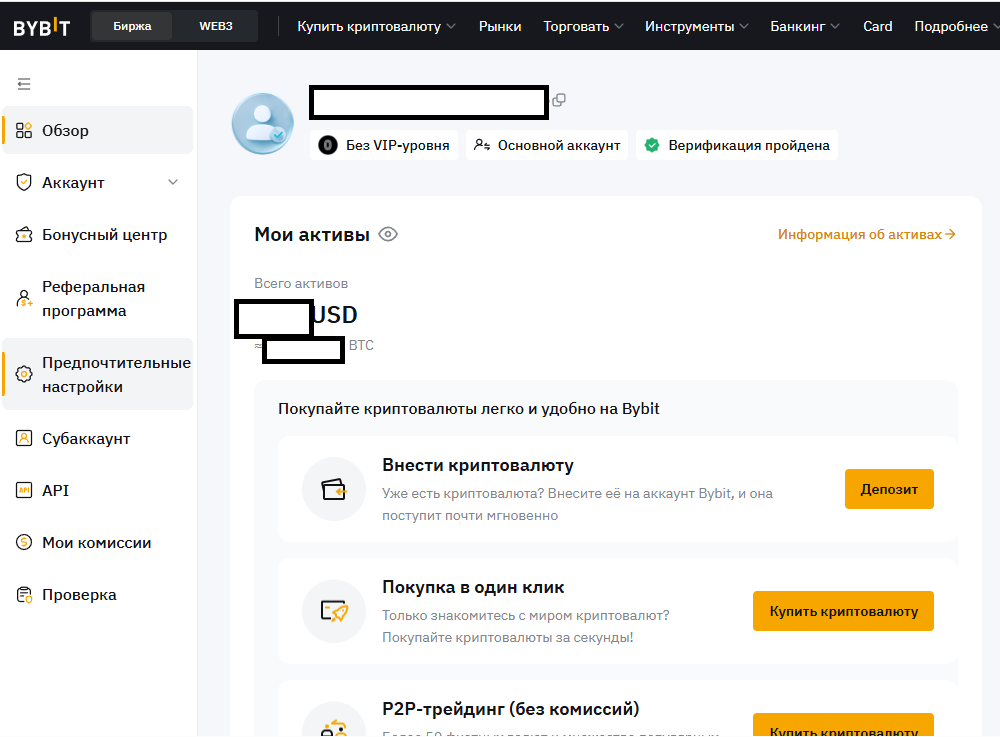
Task: Open the Купить криптовалюту dropdown menu
Action: pyautogui.click(x=376, y=27)
